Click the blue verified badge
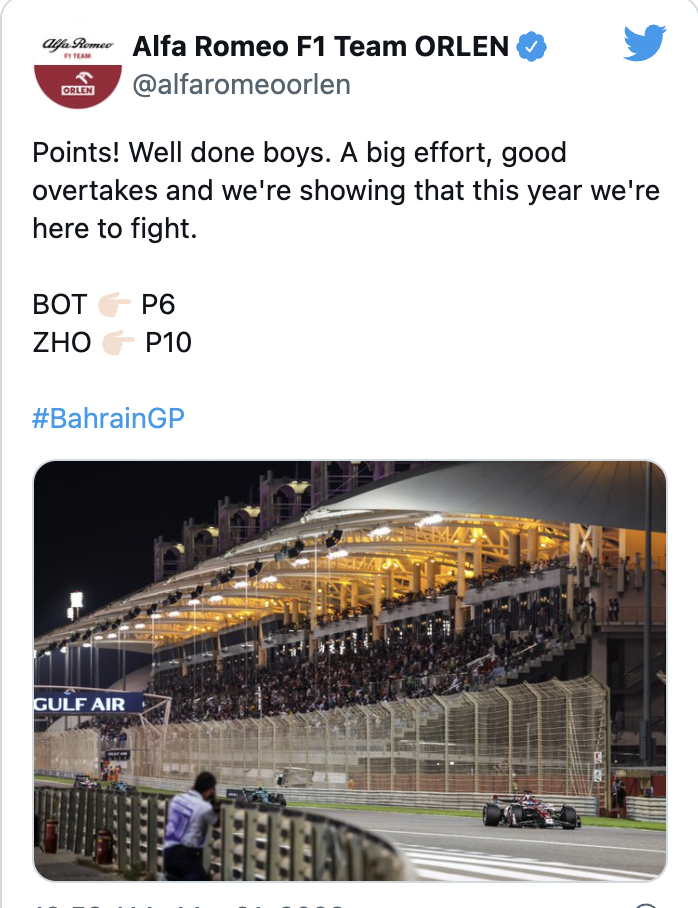 point(531,46)
